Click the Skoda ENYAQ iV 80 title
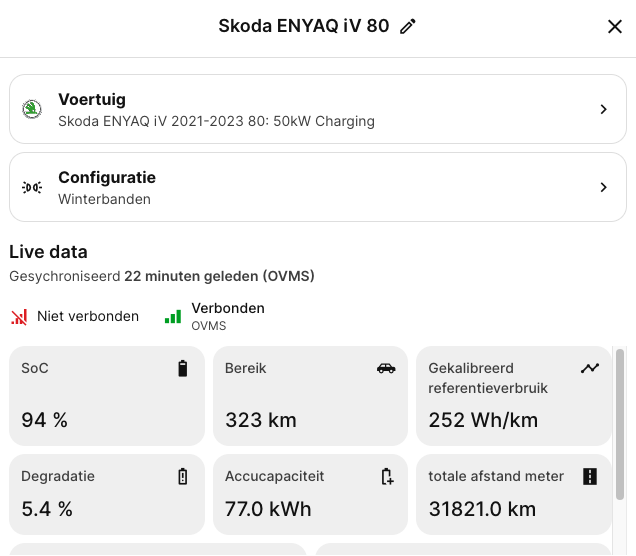Image resolution: width=636 pixels, height=556 pixels. (x=304, y=26)
